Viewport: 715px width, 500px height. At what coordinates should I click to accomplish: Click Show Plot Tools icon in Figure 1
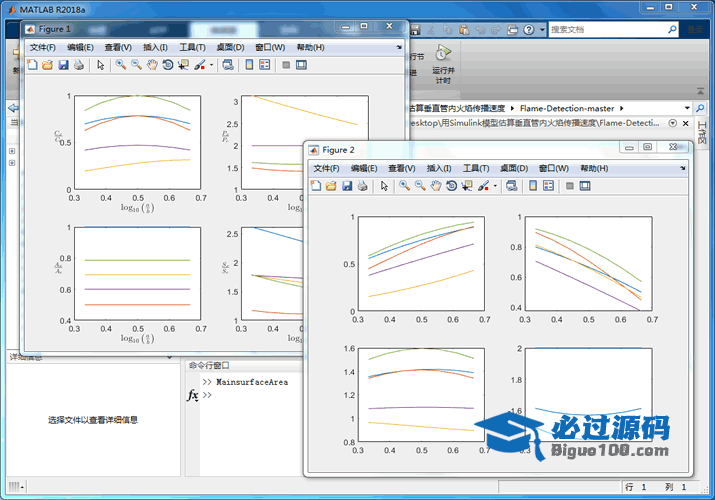pyautogui.click(x=301, y=65)
